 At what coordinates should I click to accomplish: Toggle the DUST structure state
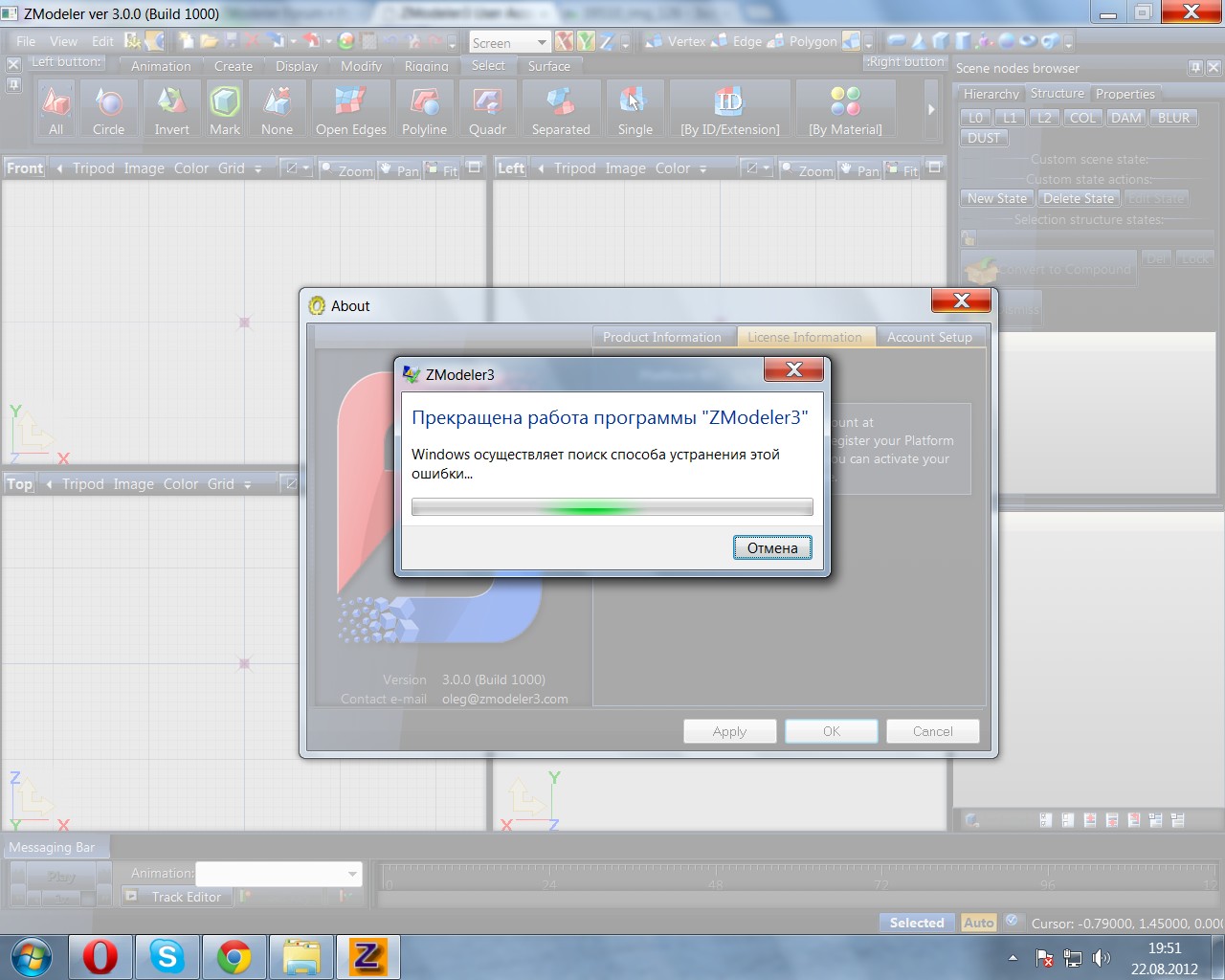pyautogui.click(x=983, y=138)
